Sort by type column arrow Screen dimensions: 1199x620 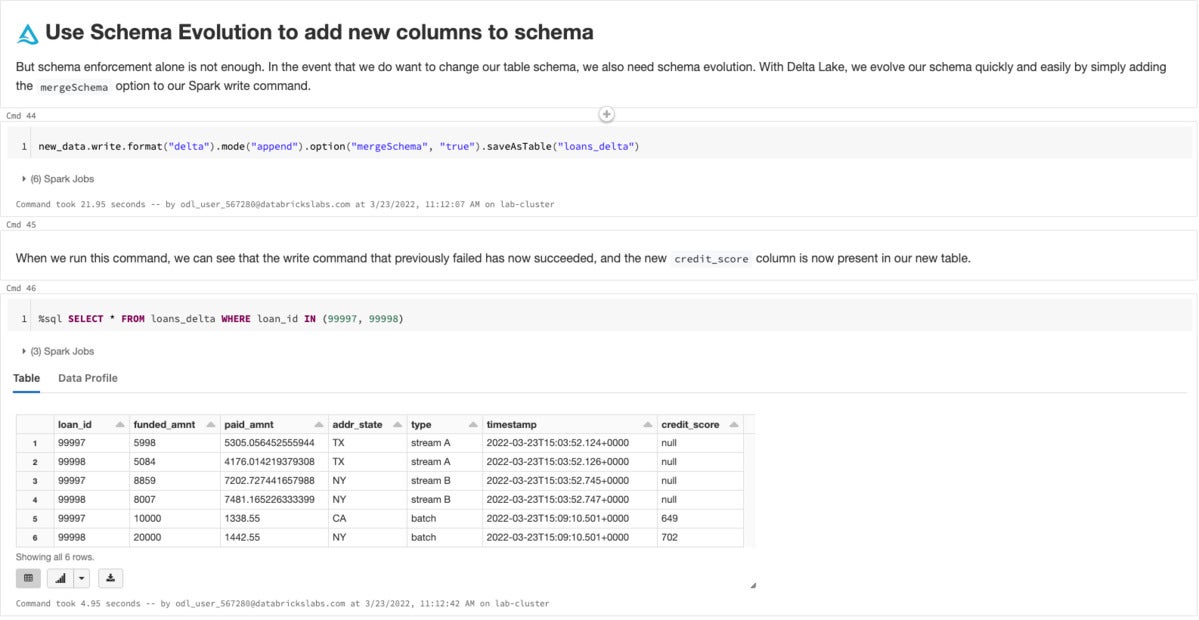(472, 424)
